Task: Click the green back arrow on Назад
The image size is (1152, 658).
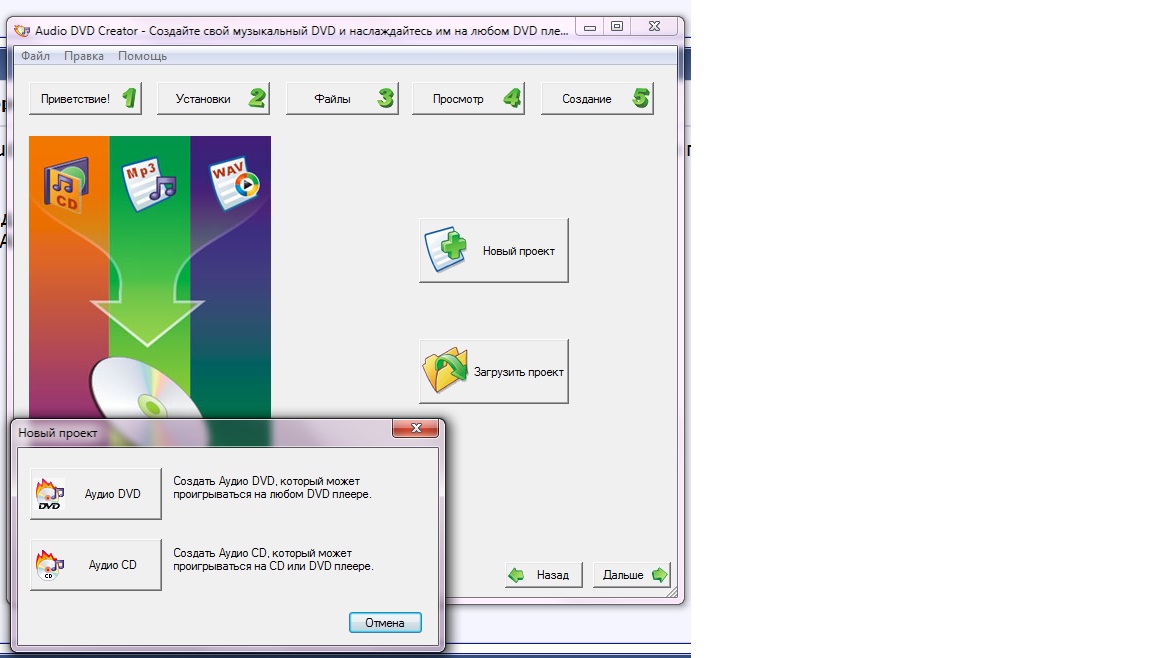Action: pyautogui.click(x=517, y=575)
